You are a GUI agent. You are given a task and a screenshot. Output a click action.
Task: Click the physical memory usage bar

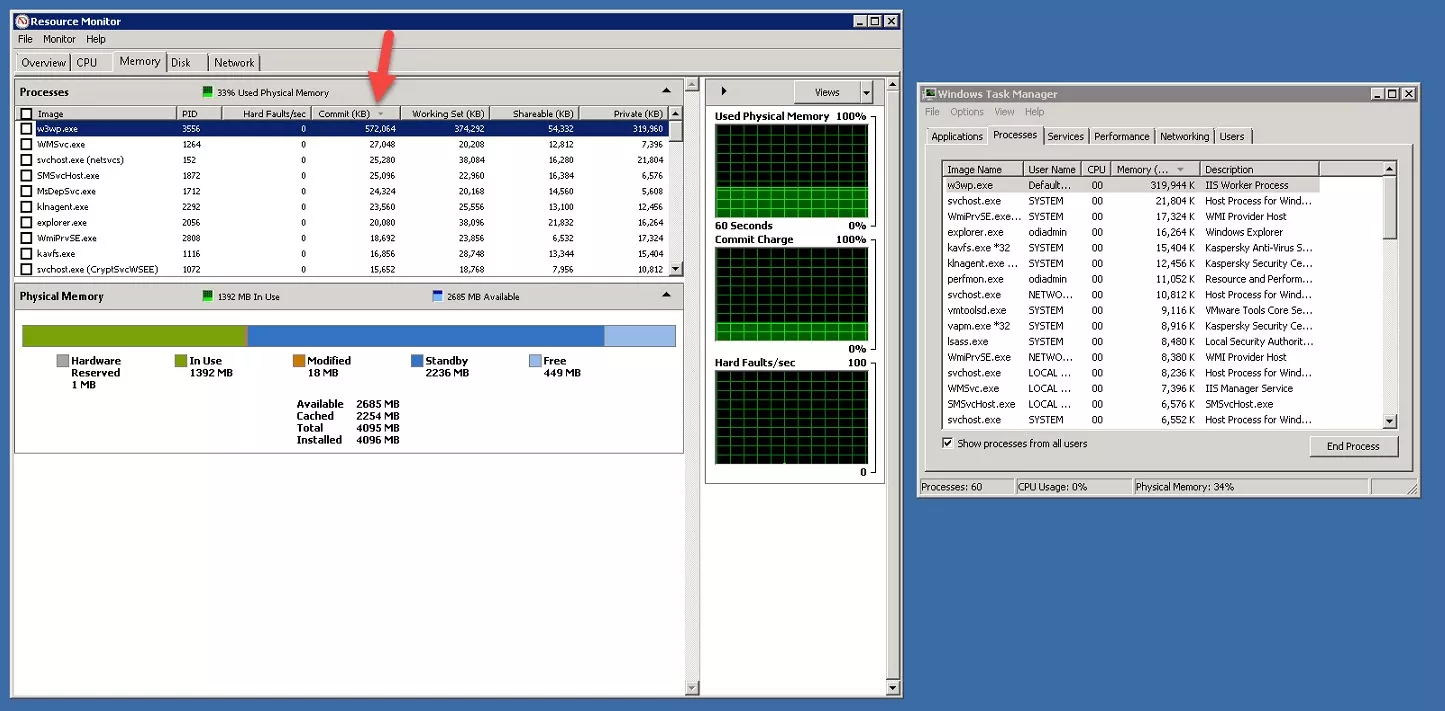click(349, 336)
